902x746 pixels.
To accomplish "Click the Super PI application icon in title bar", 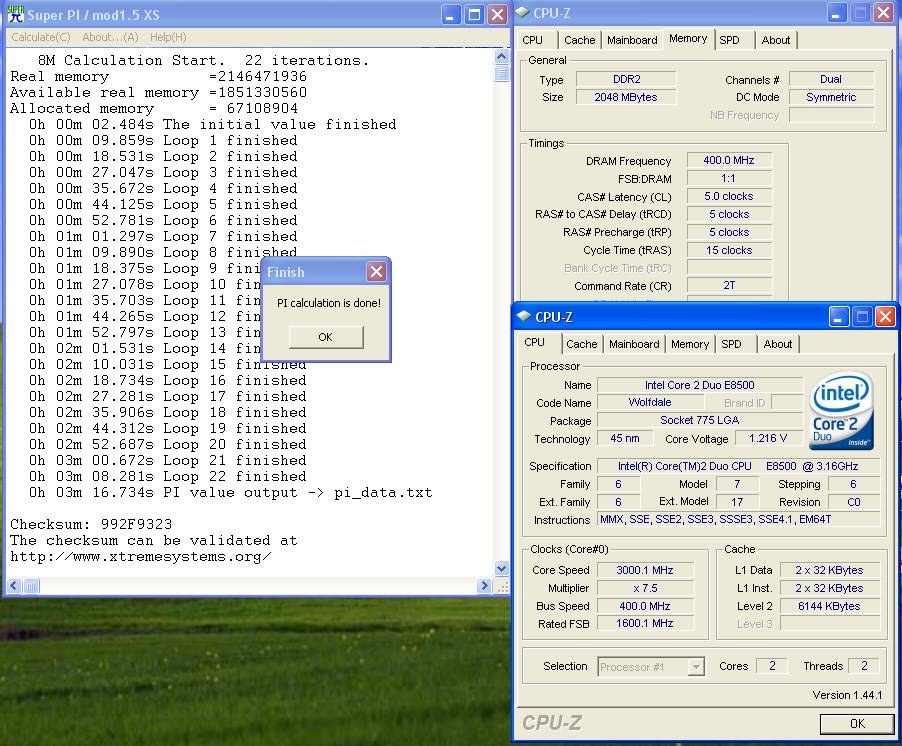I will pyautogui.click(x=16, y=14).
